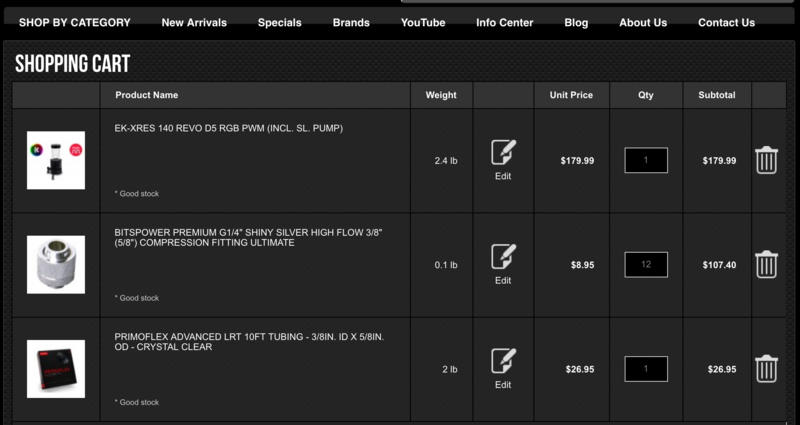Open EK-XRES 140 REVO D5 product thumbnail
Screen dimensions: 800x425
[x=56, y=160]
